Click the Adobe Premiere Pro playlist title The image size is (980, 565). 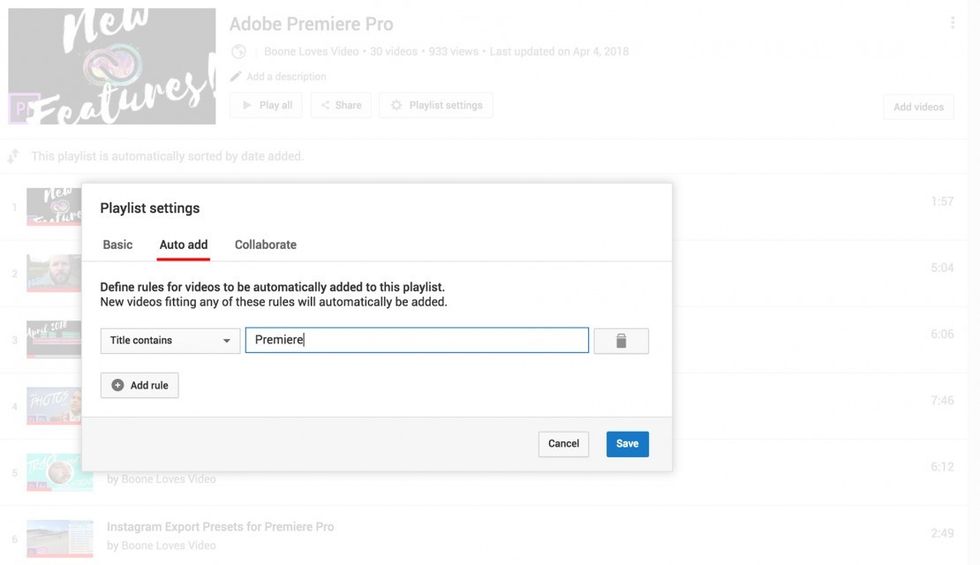311,24
